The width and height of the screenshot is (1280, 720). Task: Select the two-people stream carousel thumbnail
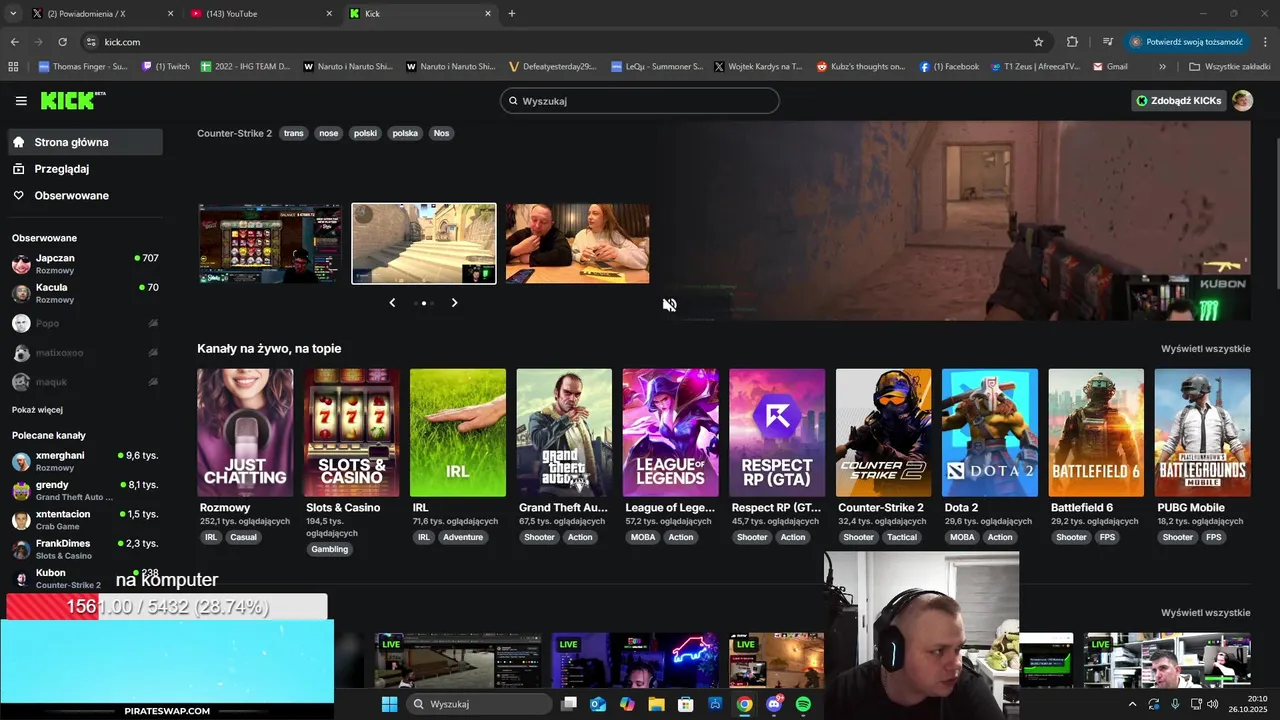tap(577, 244)
